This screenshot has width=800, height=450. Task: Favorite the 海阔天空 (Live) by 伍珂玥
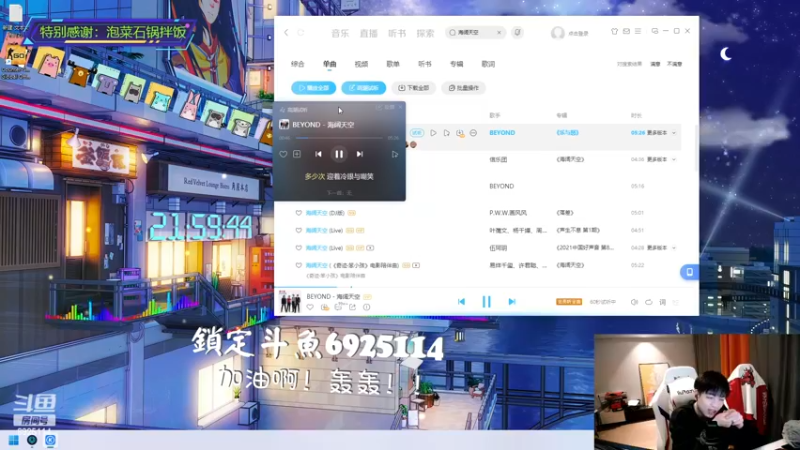click(298, 247)
